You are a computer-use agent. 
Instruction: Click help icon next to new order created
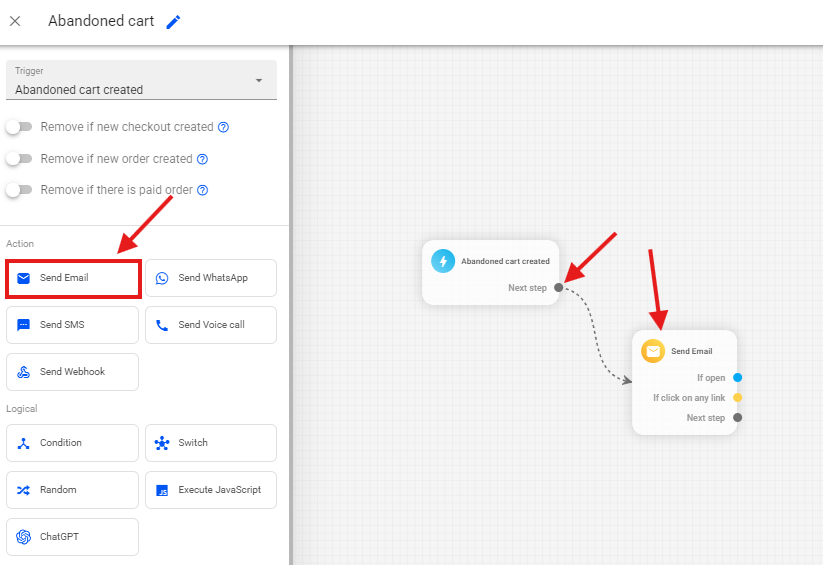pos(202,159)
